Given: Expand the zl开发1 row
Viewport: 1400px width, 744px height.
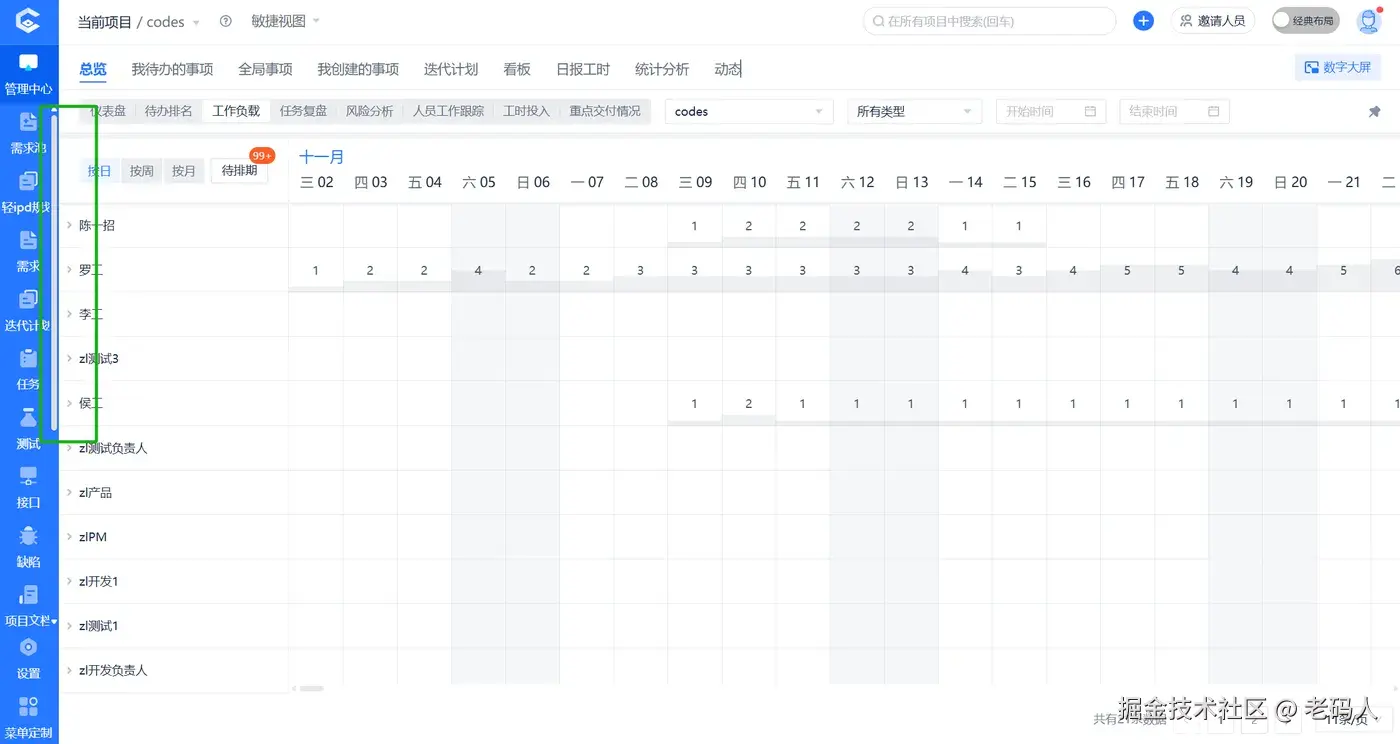Looking at the screenshot, I should (69, 581).
